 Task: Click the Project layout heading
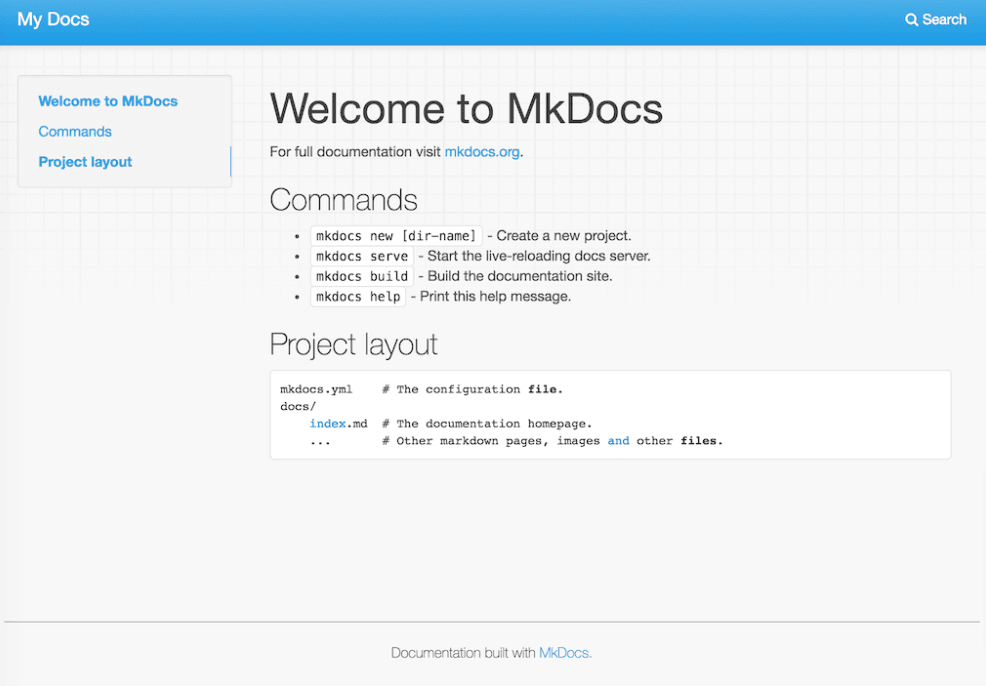(x=353, y=344)
